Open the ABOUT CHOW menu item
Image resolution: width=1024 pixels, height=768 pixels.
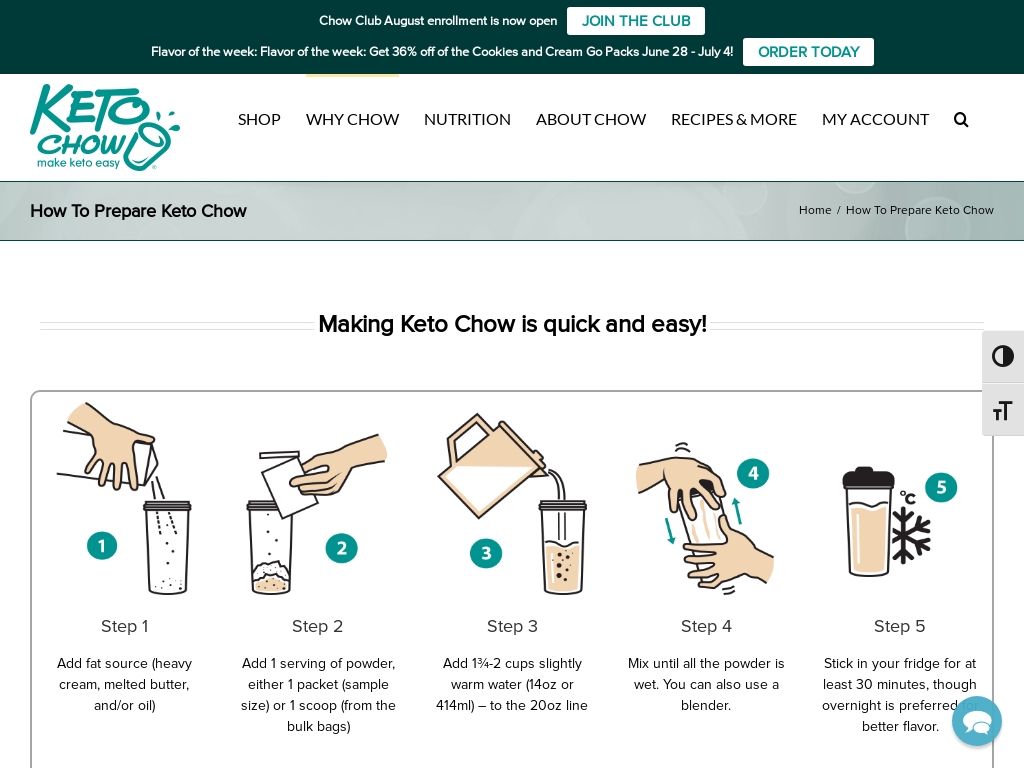pos(590,120)
